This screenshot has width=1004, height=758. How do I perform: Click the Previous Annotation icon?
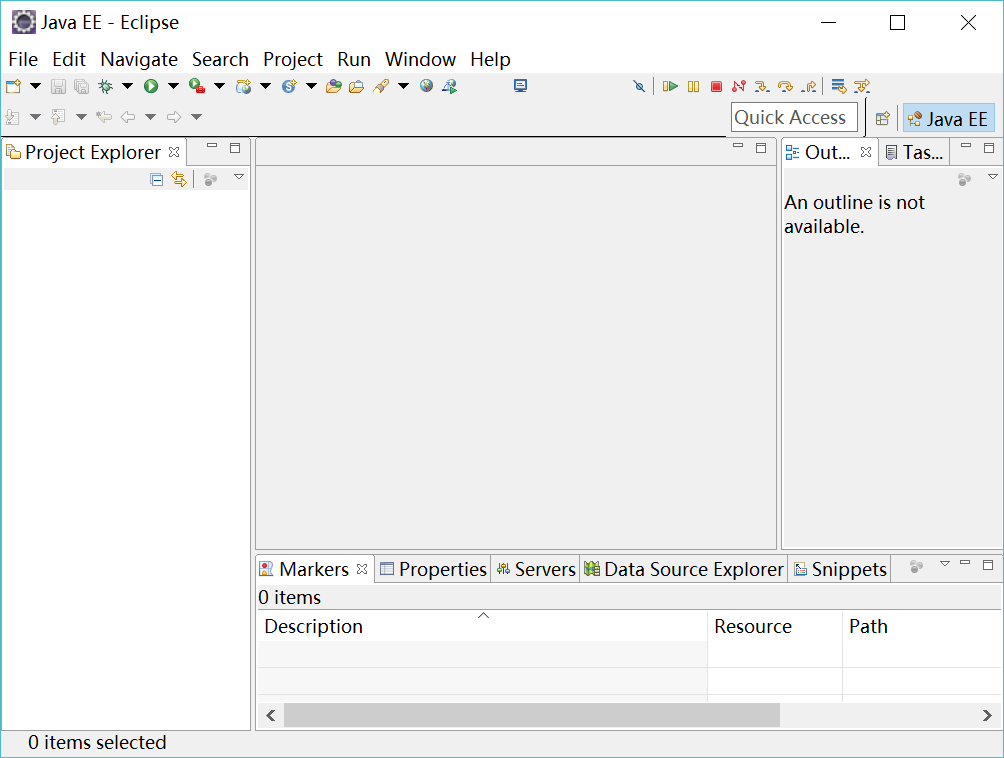tap(58, 117)
